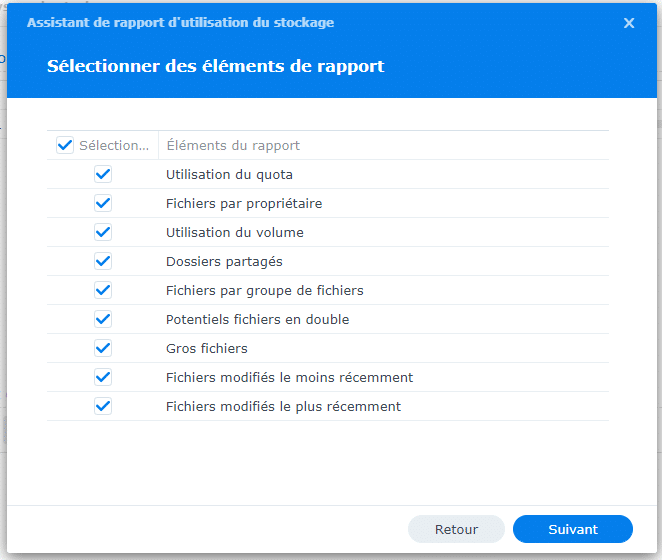Uncheck Potentiels fichiers en double checkbox

click(103, 319)
